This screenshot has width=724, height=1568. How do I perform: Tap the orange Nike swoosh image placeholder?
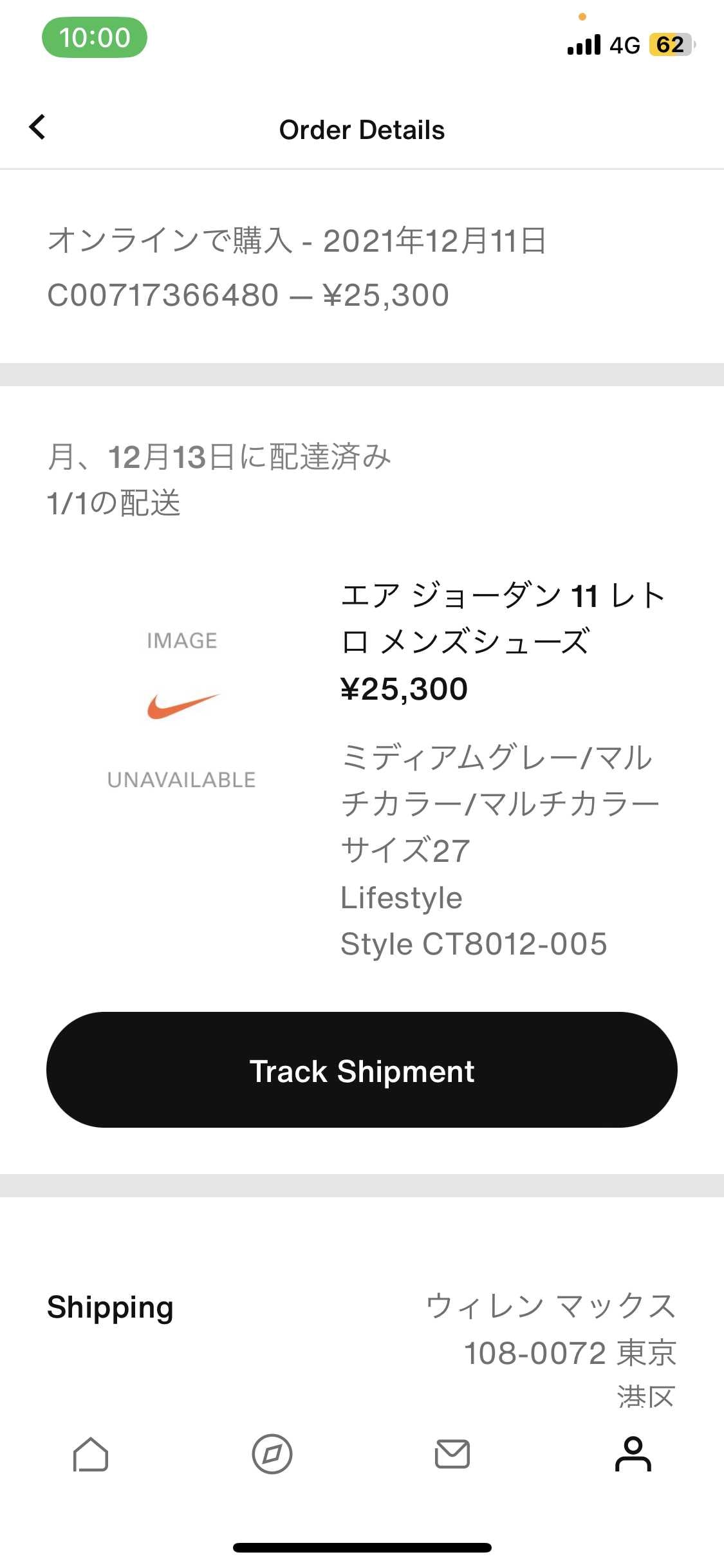[x=183, y=707]
